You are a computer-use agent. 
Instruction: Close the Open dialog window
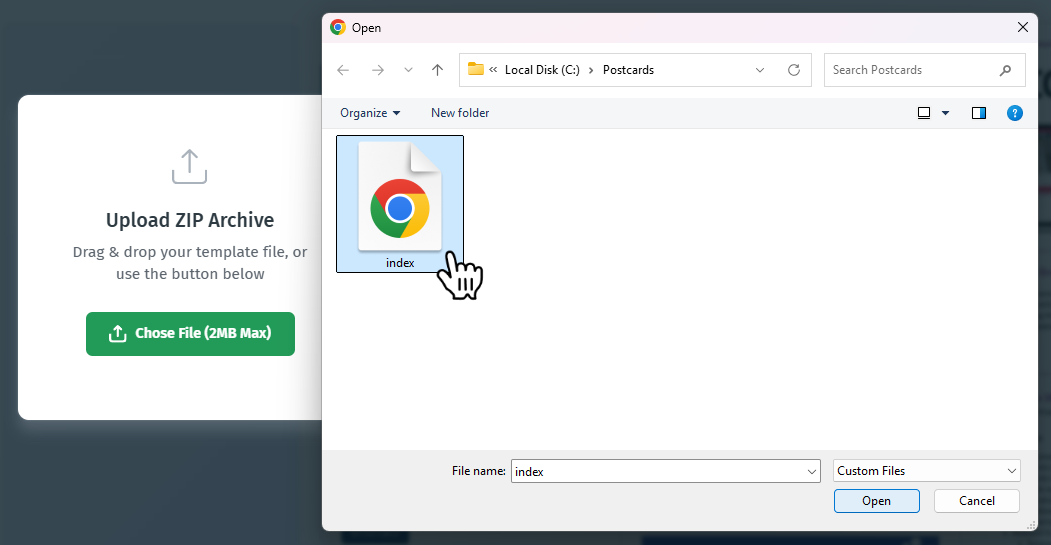(1023, 27)
